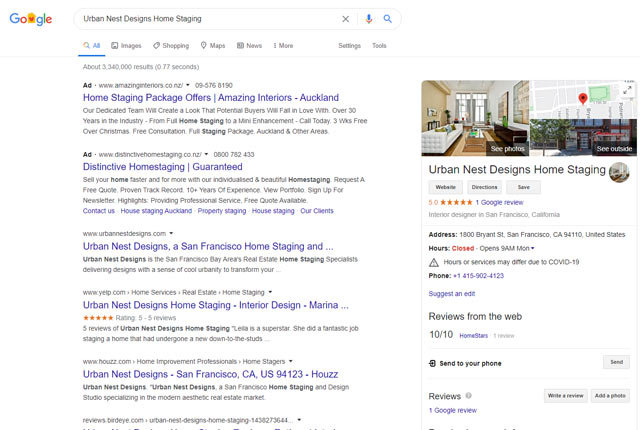
Task: Click the Send button
Action: click(616, 362)
